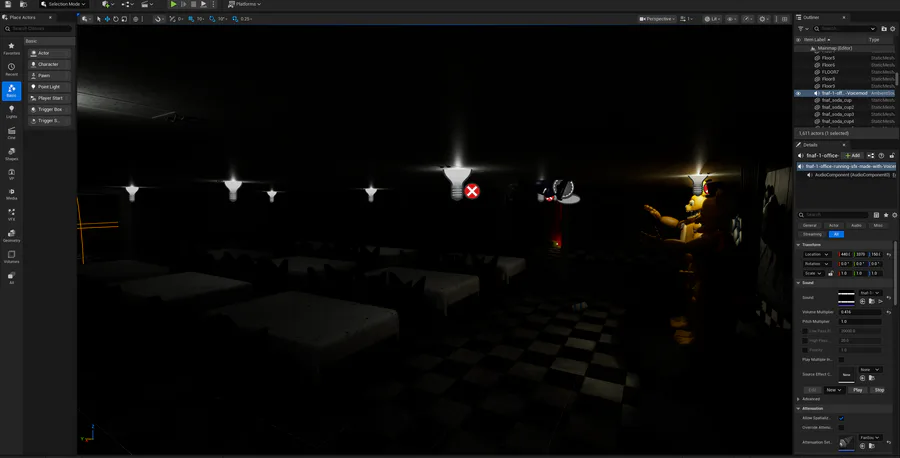This screenshot has width=900, height=458.
Task: Select the Basic category in Place Actors
Action: pos(11,91)
